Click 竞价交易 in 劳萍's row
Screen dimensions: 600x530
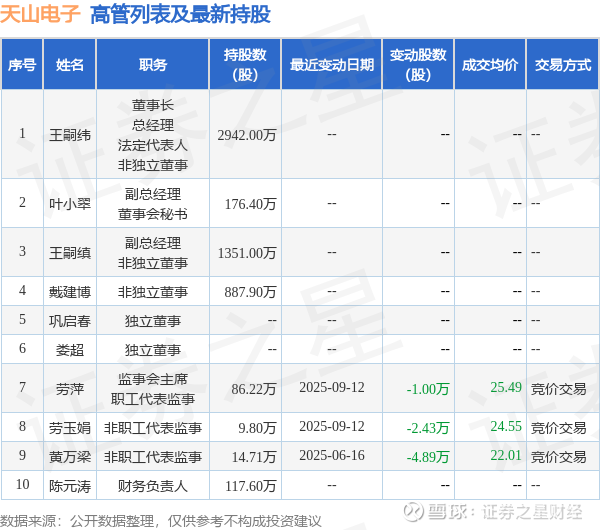[x=558, y=389]
